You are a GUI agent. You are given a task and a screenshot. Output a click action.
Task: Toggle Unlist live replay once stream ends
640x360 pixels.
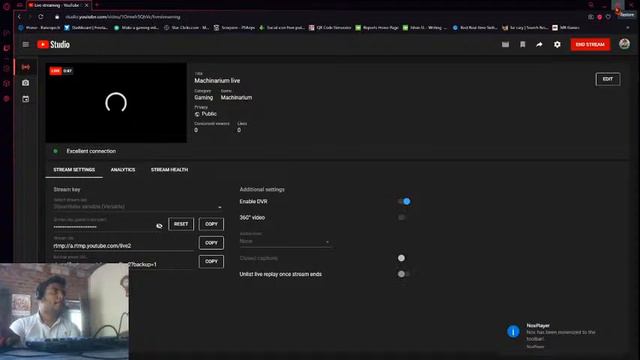[403, 274]
